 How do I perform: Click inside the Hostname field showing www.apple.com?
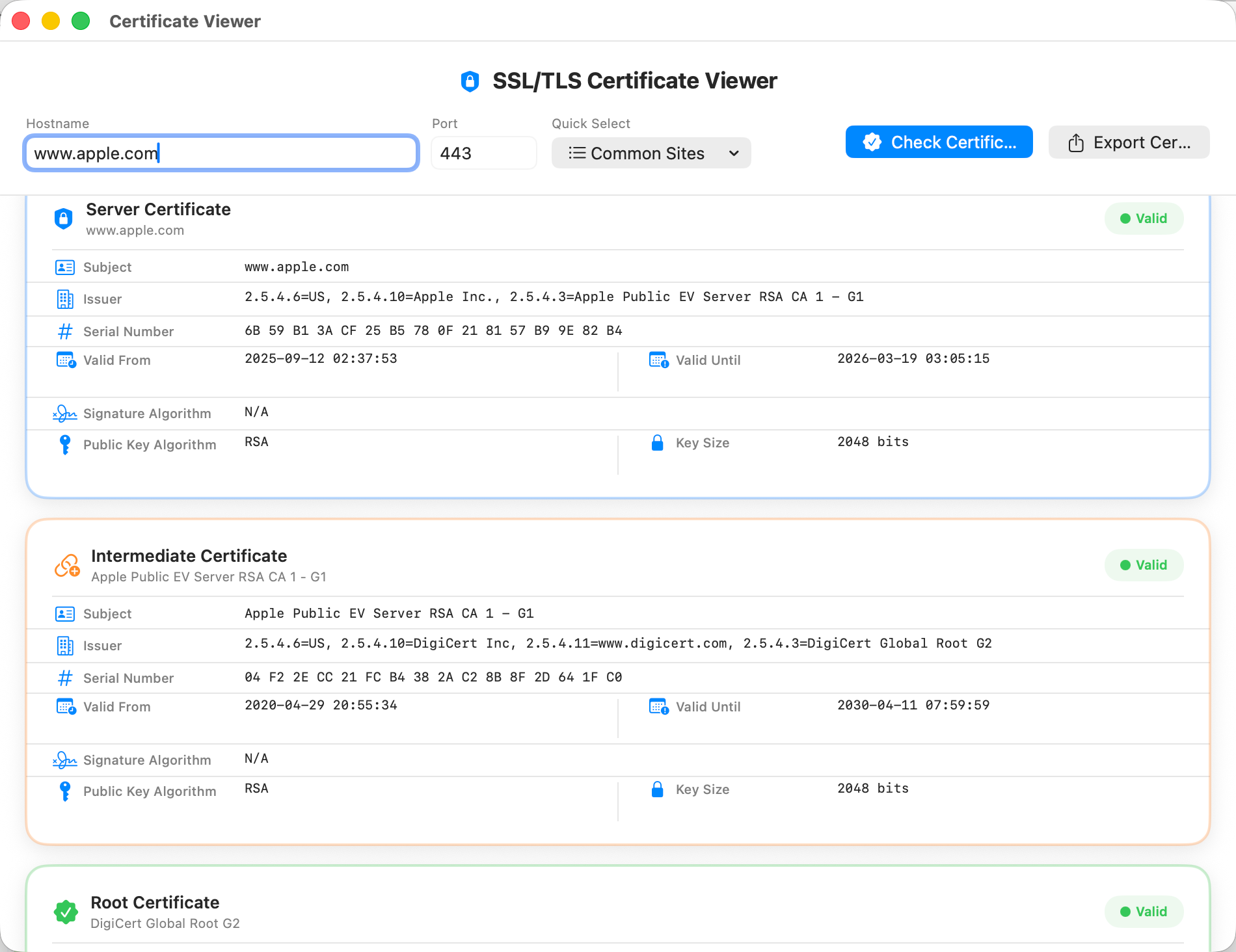point(221,153)
